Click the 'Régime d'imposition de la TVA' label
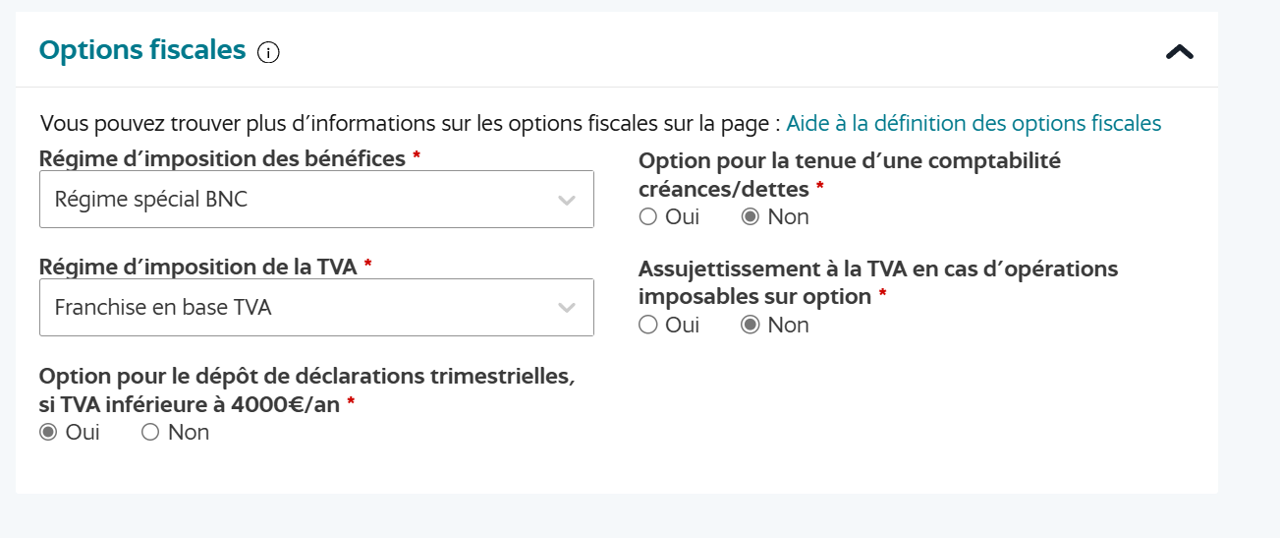Image resolution: width=1280 pixels, height=538 pixels. coord(198,266)
